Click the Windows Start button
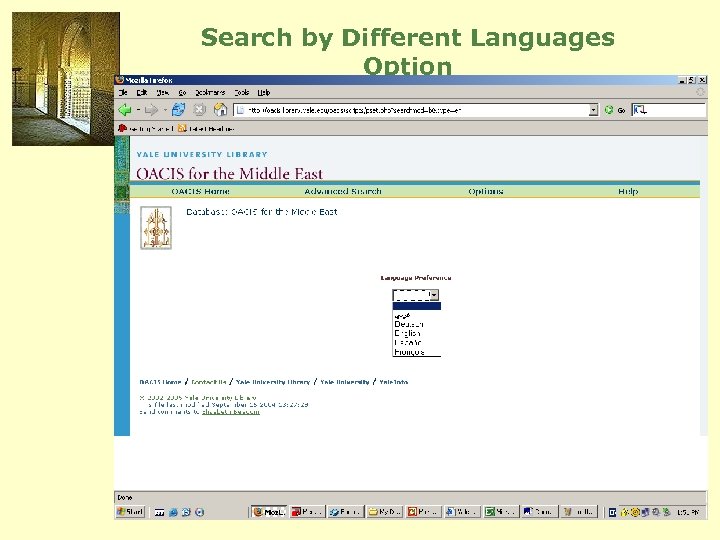The height and width of the screenshot is (540, 720). [x=131, y=512]
